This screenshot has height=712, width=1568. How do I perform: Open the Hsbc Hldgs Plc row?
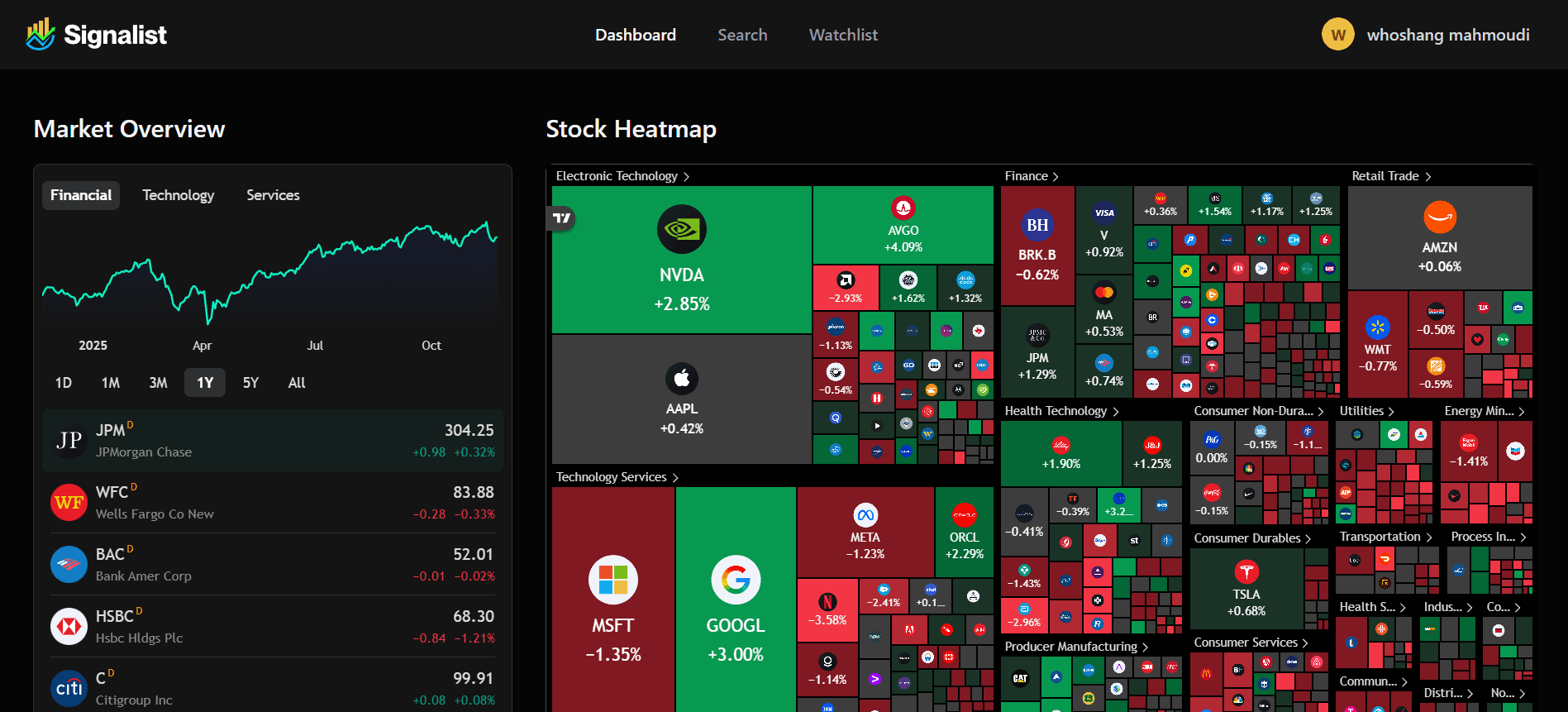[x=273, y=627]
